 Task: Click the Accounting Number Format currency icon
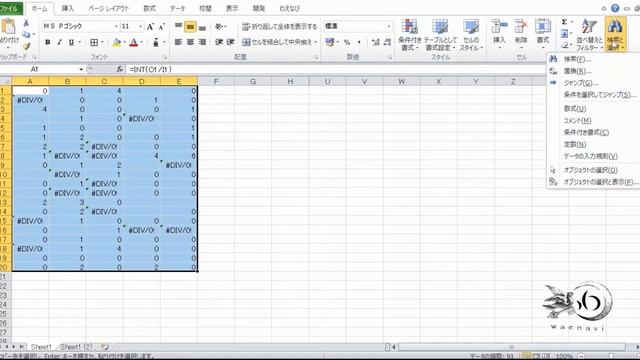pyautogui.click(x=330, y=42)
